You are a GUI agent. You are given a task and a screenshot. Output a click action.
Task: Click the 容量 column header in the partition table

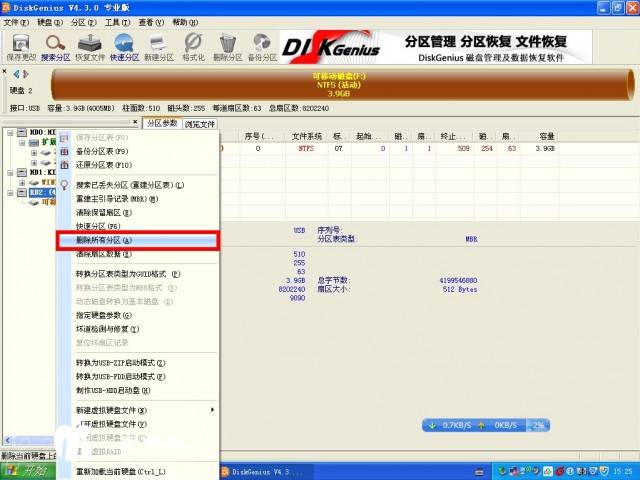click(x=547, y=135)
